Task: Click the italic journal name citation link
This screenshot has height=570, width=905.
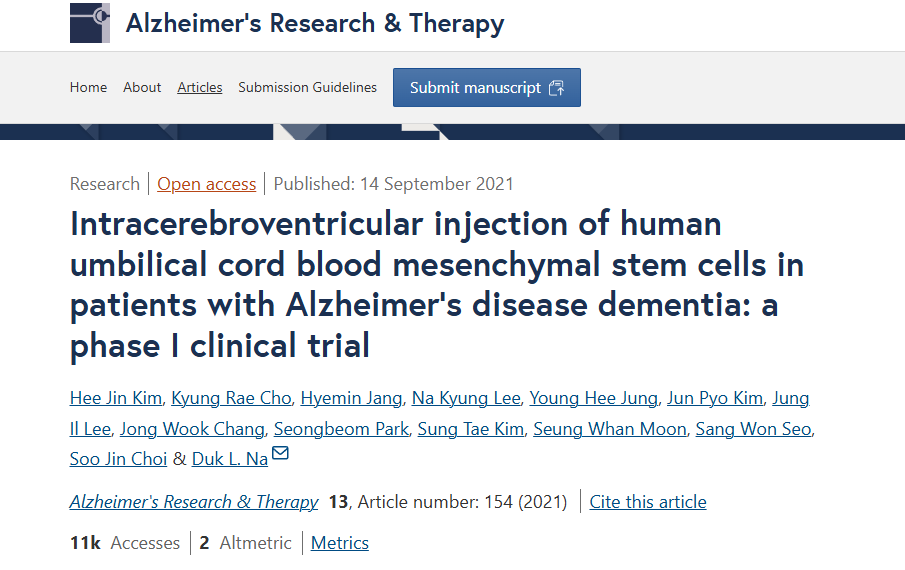Action: click(x=194, y=502)
